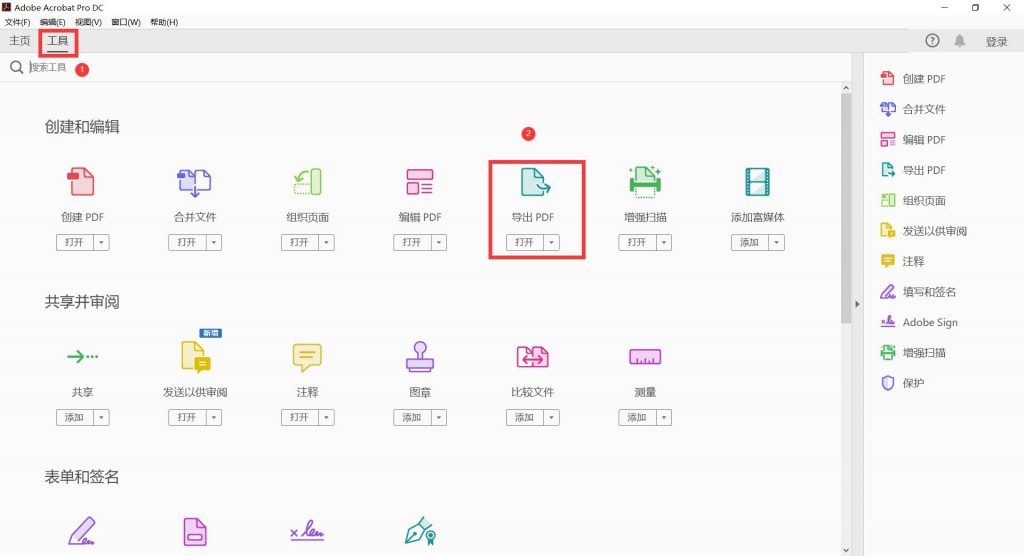1024x556 pixels.
Task: Select 保护 shield in right sidebar
Action: [902, 383]
